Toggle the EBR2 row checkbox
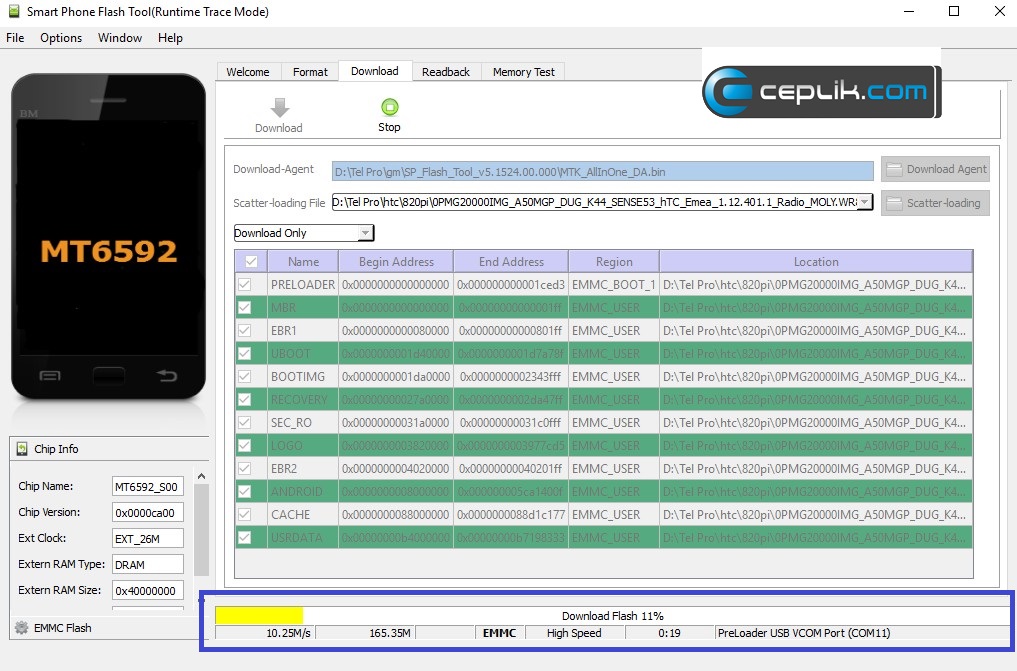This screenshot has height=671, width=1017. (x=245, y=469)
